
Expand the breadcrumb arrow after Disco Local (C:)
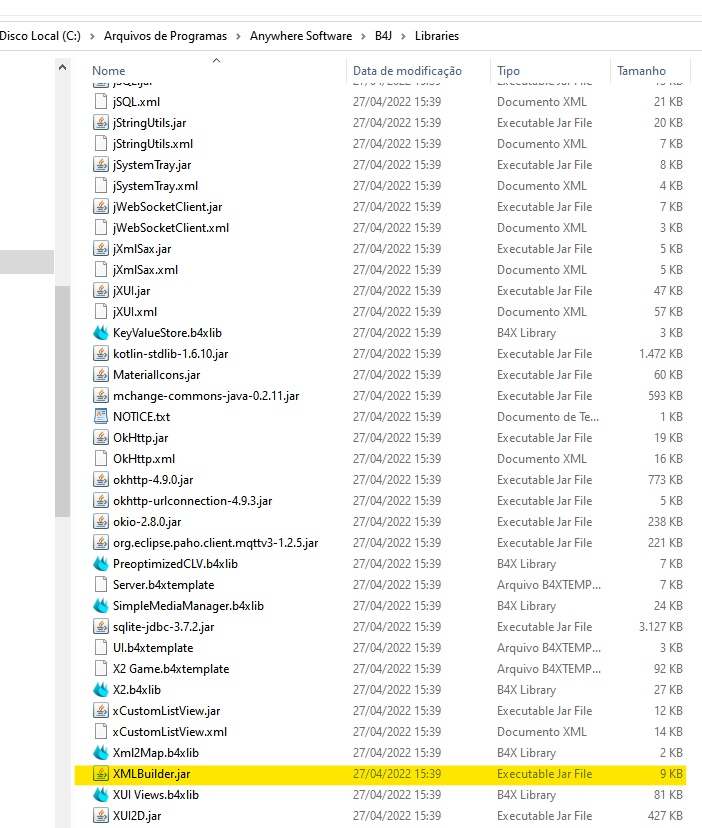(x=92, y=36)
